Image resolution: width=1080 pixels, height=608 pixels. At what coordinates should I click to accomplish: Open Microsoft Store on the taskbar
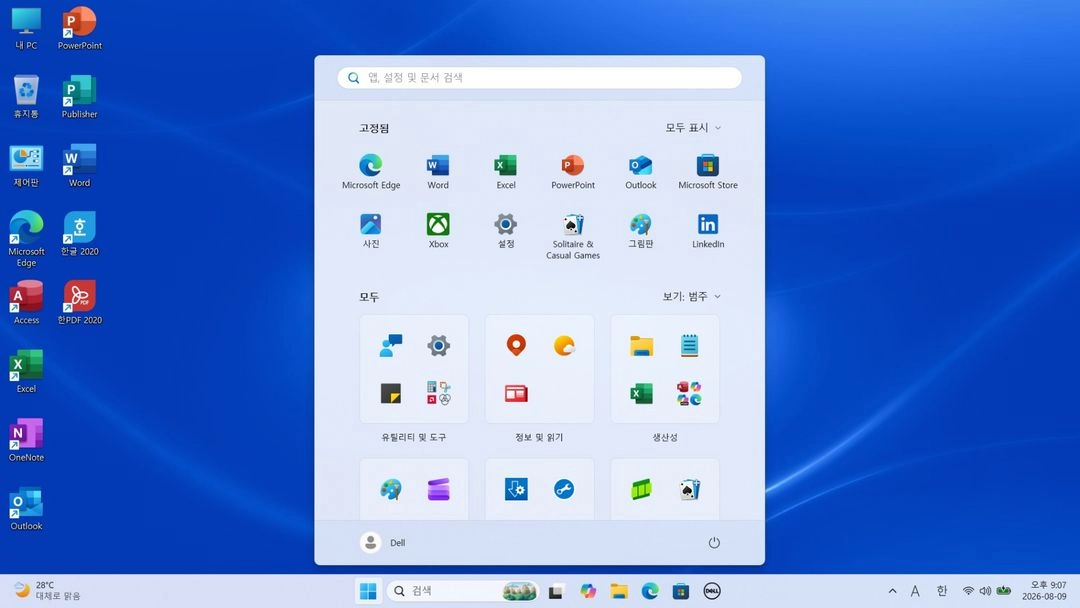click(681, 591)
